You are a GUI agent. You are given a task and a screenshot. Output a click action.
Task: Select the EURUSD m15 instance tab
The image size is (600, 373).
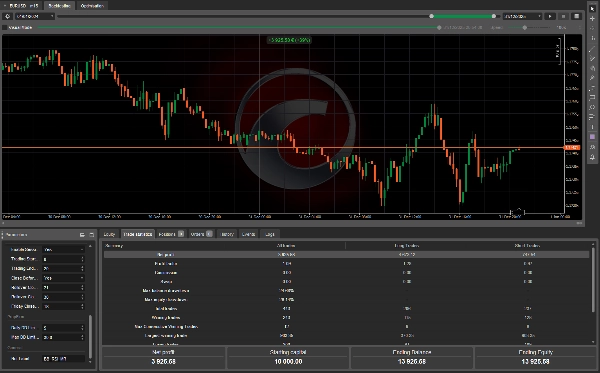[22, 6]
